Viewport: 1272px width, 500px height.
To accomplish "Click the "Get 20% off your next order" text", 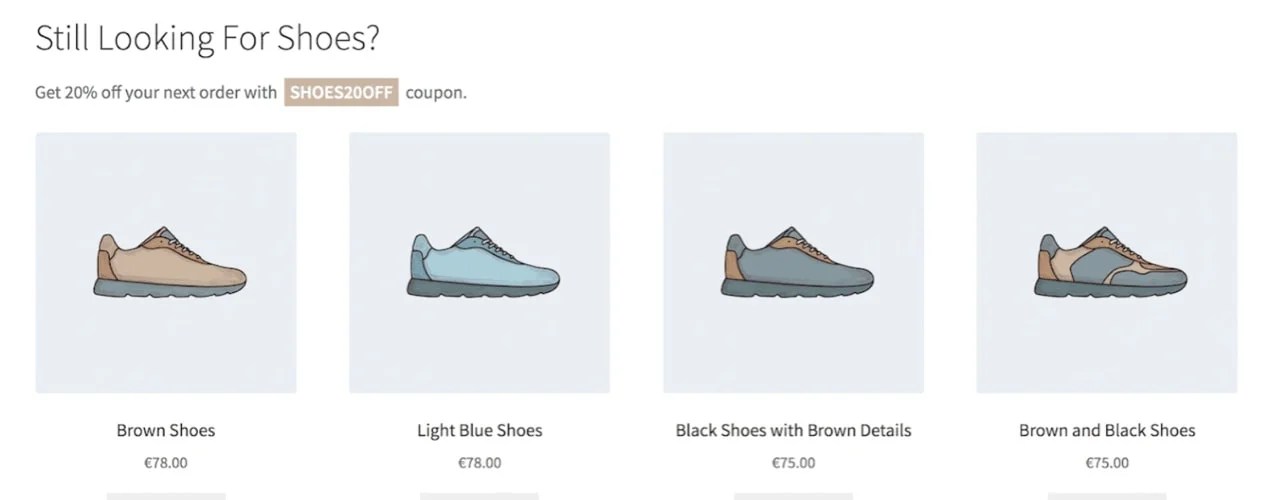I will [156, 93].
